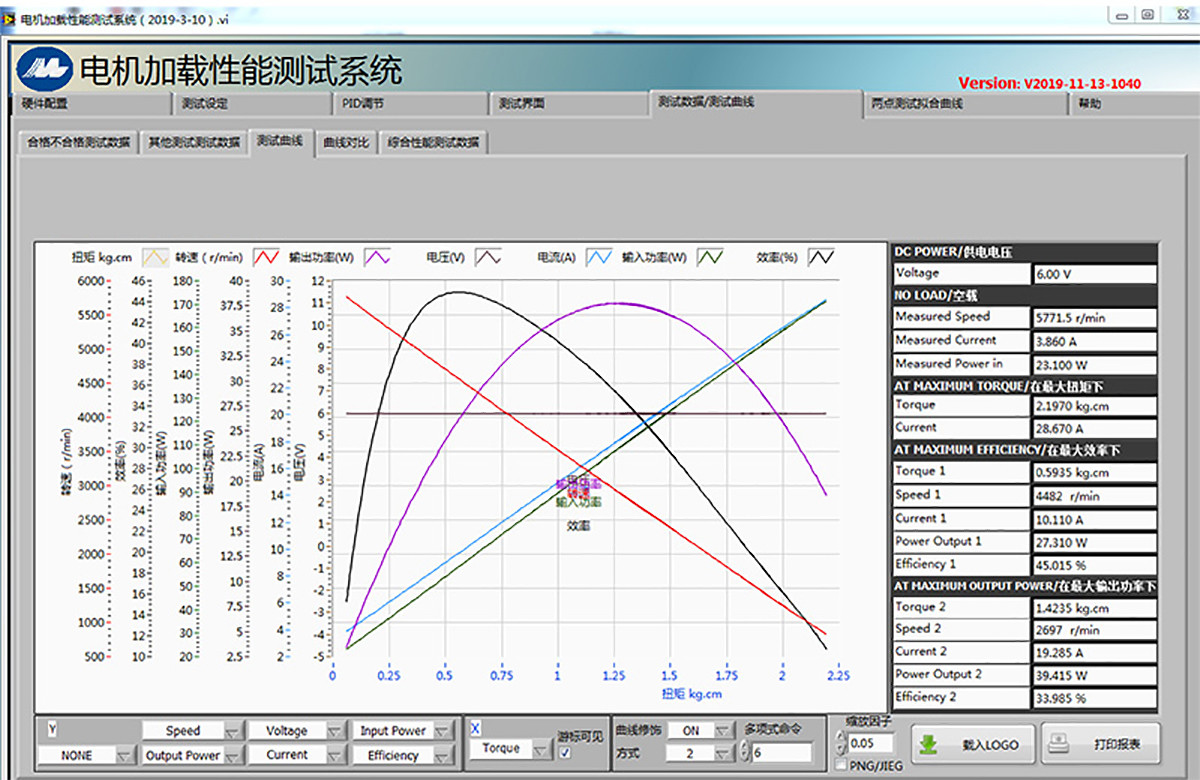Screen dimensions: 1200x780
Task: Switch to the 测试界面 tab
Action: [568, 103]
